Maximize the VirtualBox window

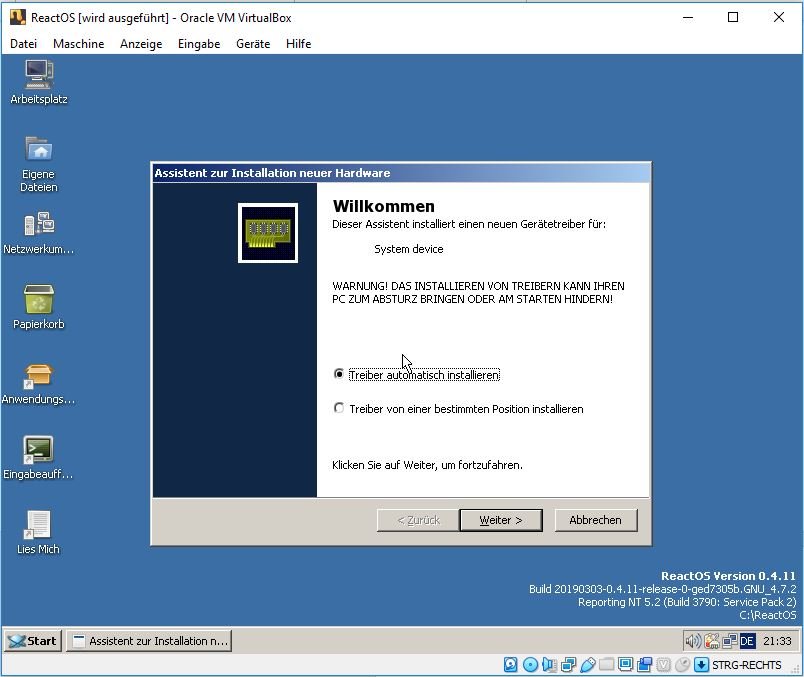coord(733,17)
